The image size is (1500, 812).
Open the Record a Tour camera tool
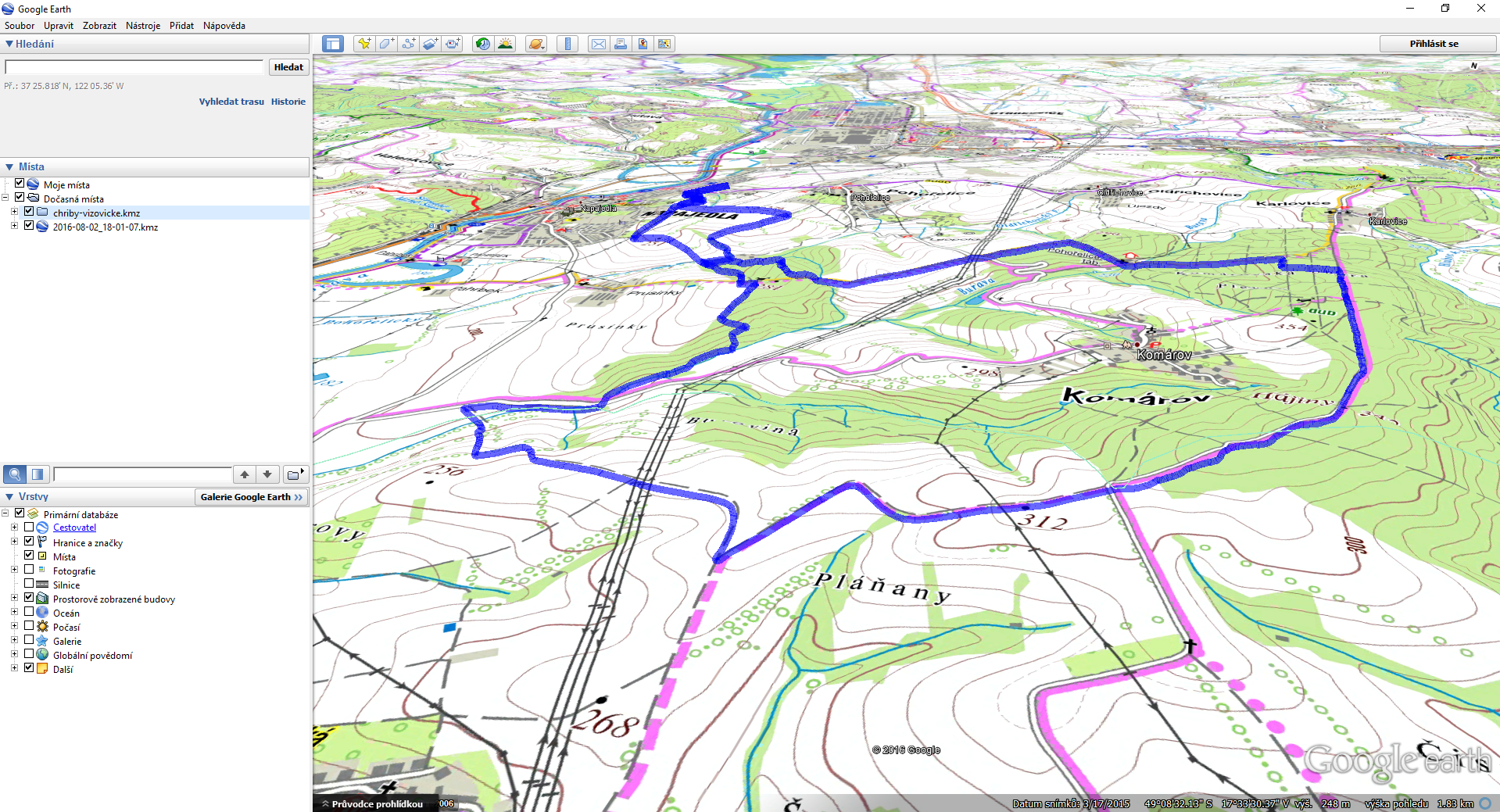click(453, 44)
